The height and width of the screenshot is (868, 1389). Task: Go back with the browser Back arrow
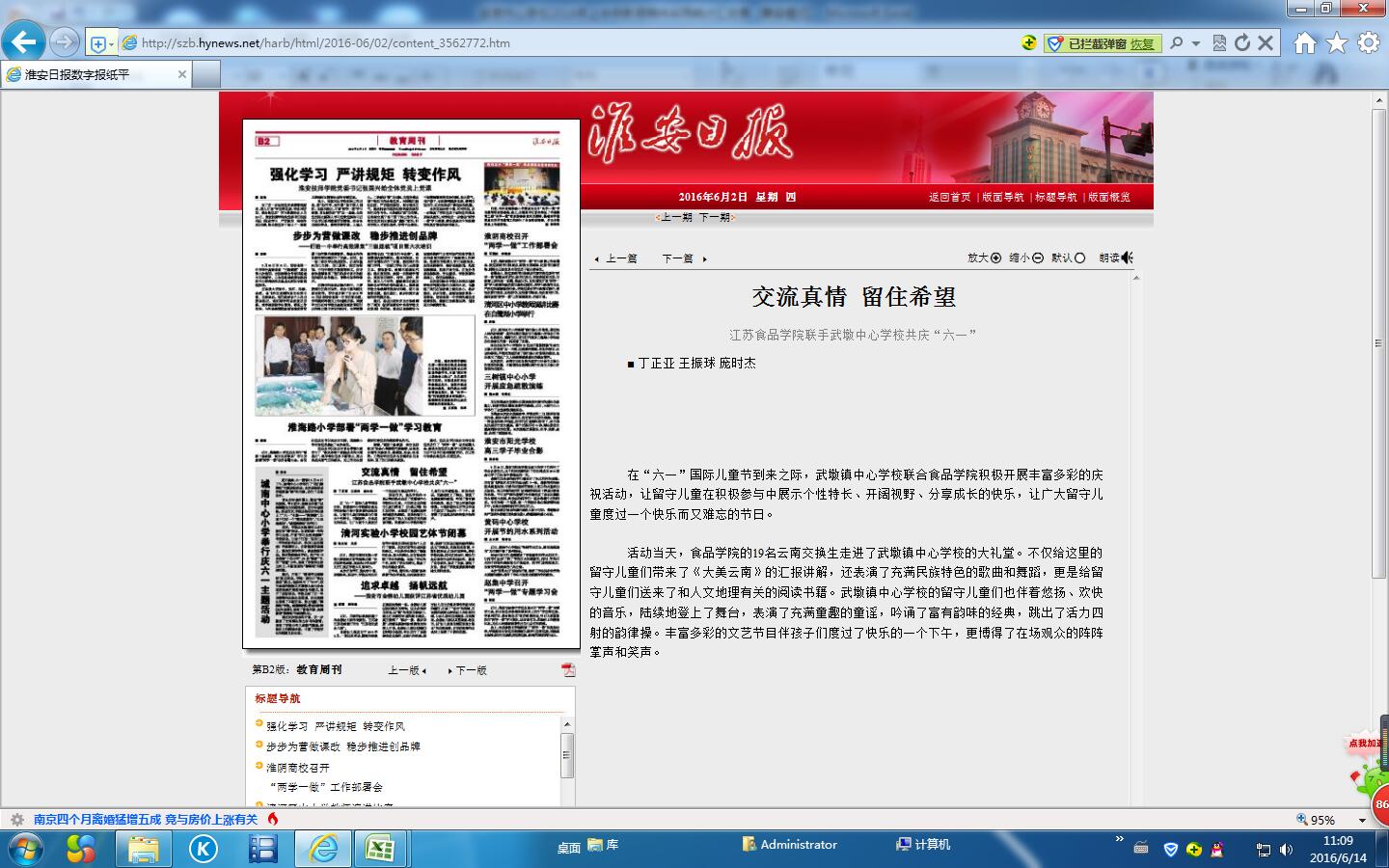tap(23, 41)
